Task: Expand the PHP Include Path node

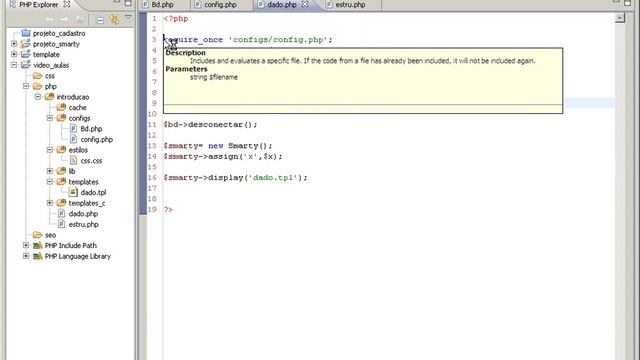Action: [x=26, y=245]
